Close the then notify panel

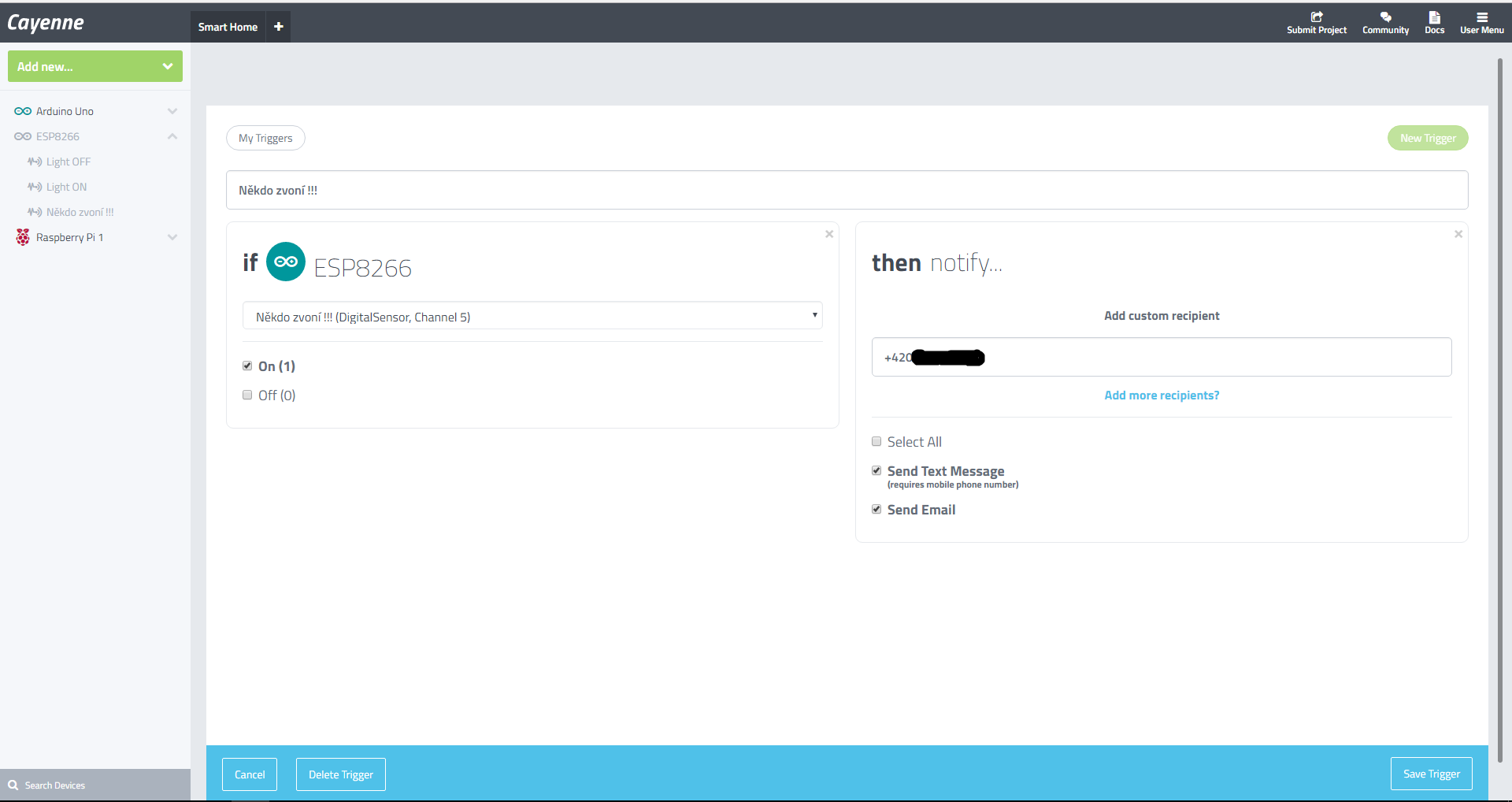pos(1458,234)
